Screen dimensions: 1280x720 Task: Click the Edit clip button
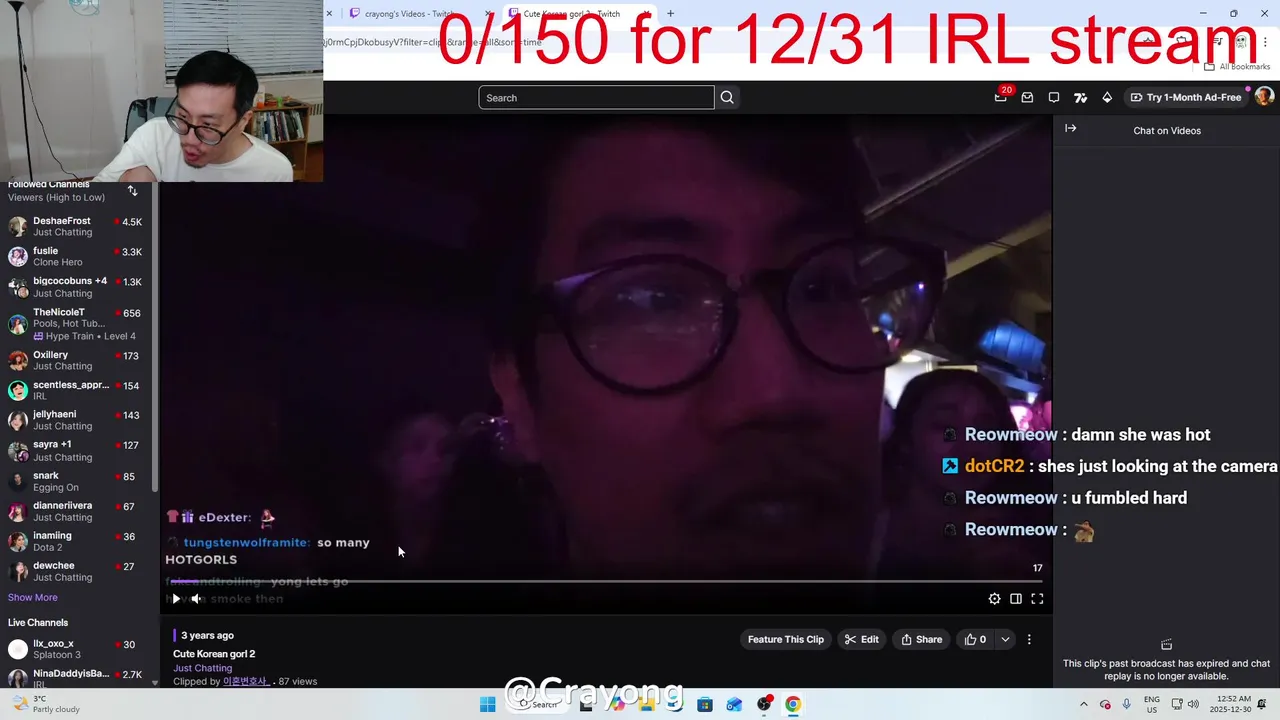[861, 639]
